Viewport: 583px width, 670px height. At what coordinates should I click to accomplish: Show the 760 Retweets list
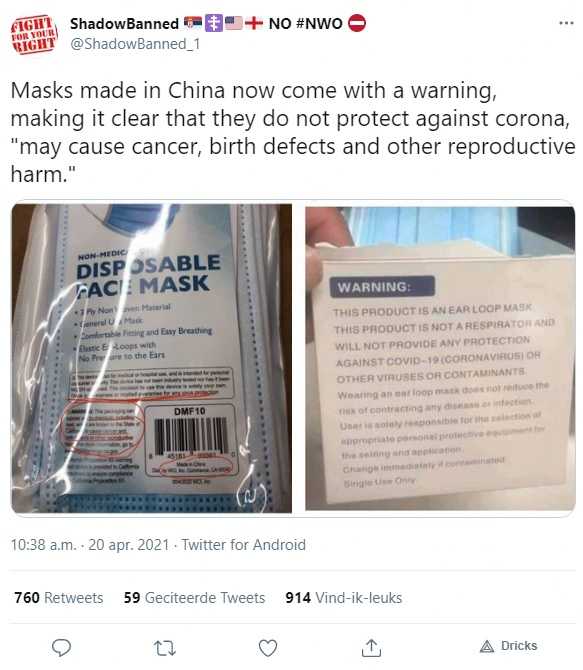click(59, 597)
